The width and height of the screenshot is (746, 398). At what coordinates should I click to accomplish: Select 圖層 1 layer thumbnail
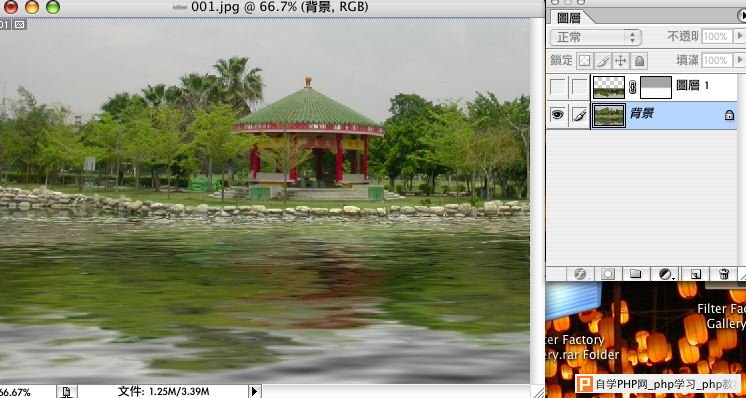coord(609,87)
